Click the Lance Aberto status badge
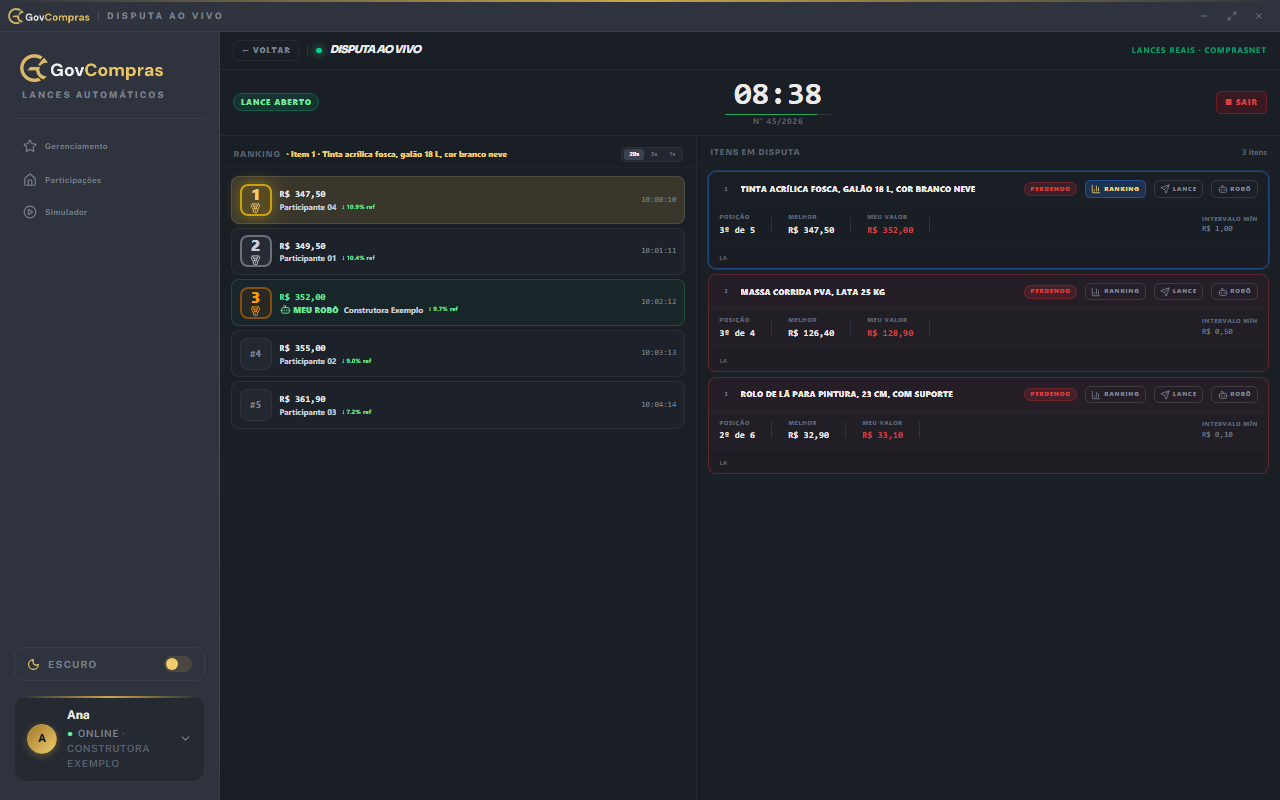Screen dimensions: 1280x800 pos(276,102)
